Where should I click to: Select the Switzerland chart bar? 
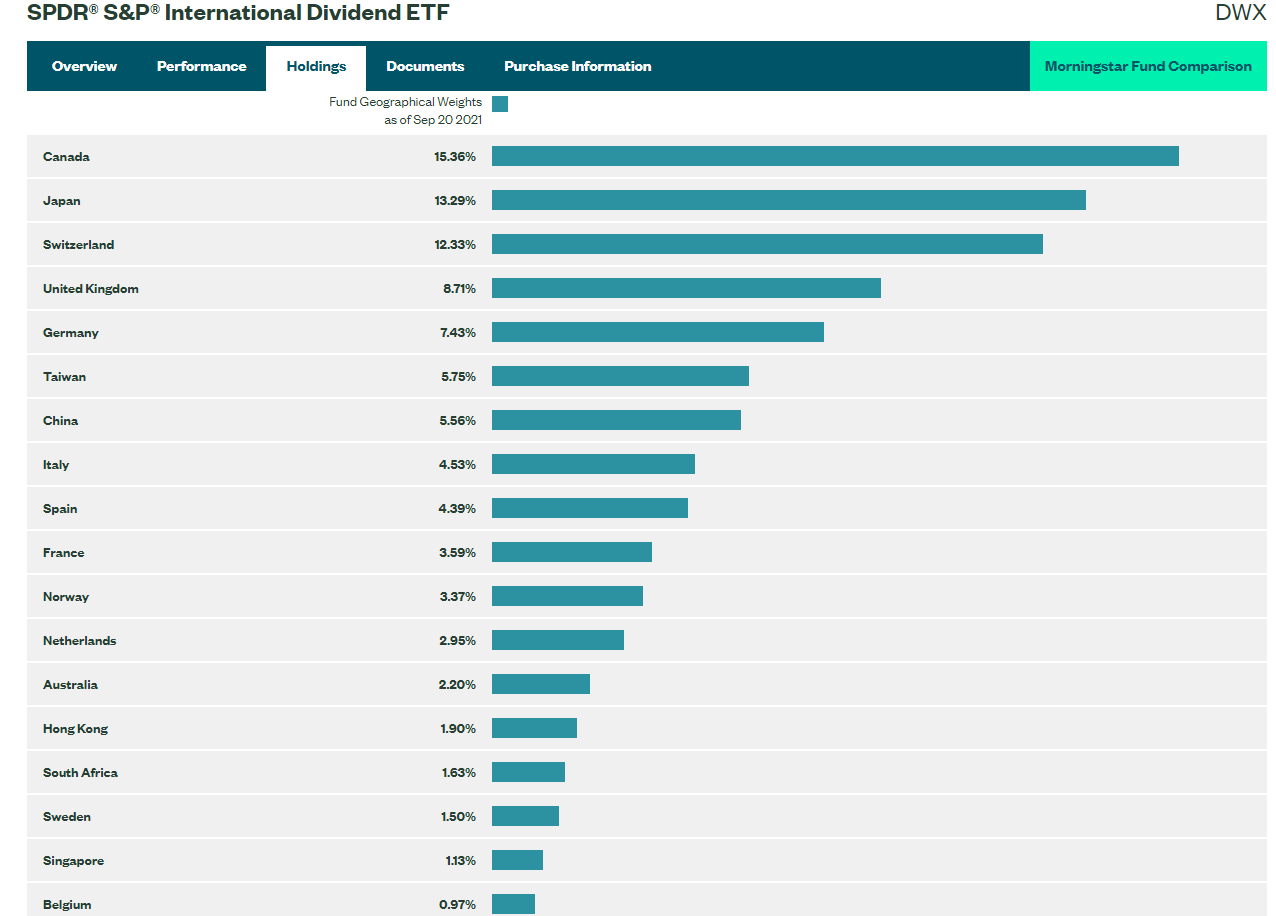(767, 243)
